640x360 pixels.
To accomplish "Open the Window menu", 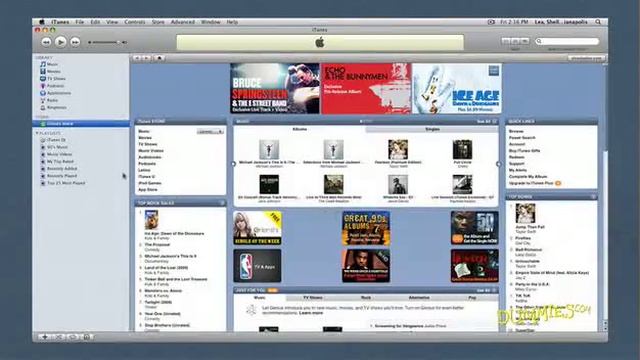I will pyautogui.click(x=211, y=22).
